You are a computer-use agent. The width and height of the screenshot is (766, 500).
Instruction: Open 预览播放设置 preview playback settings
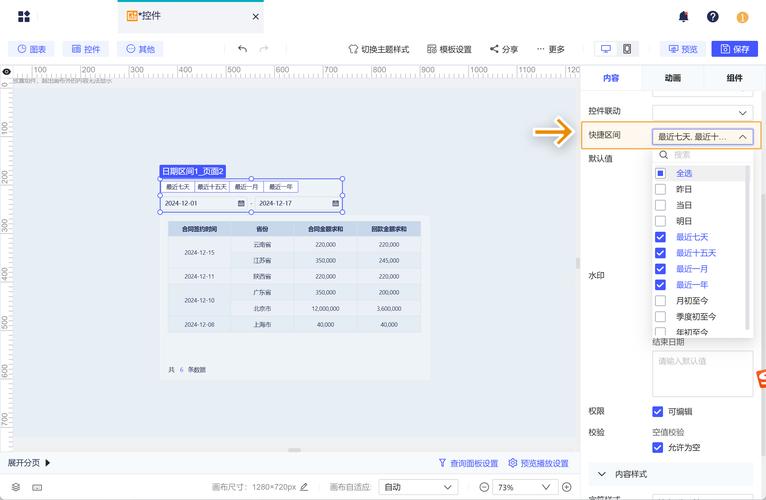pyautogui.click(x=538, y=463)
